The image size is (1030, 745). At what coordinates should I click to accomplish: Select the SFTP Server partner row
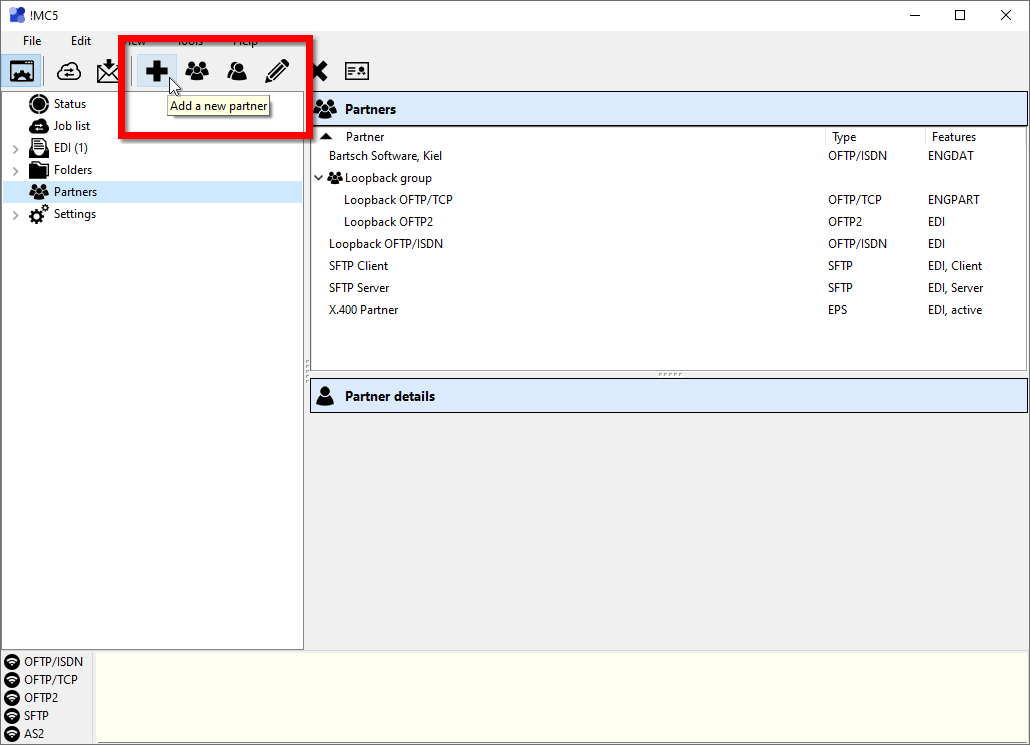(360, 287)
